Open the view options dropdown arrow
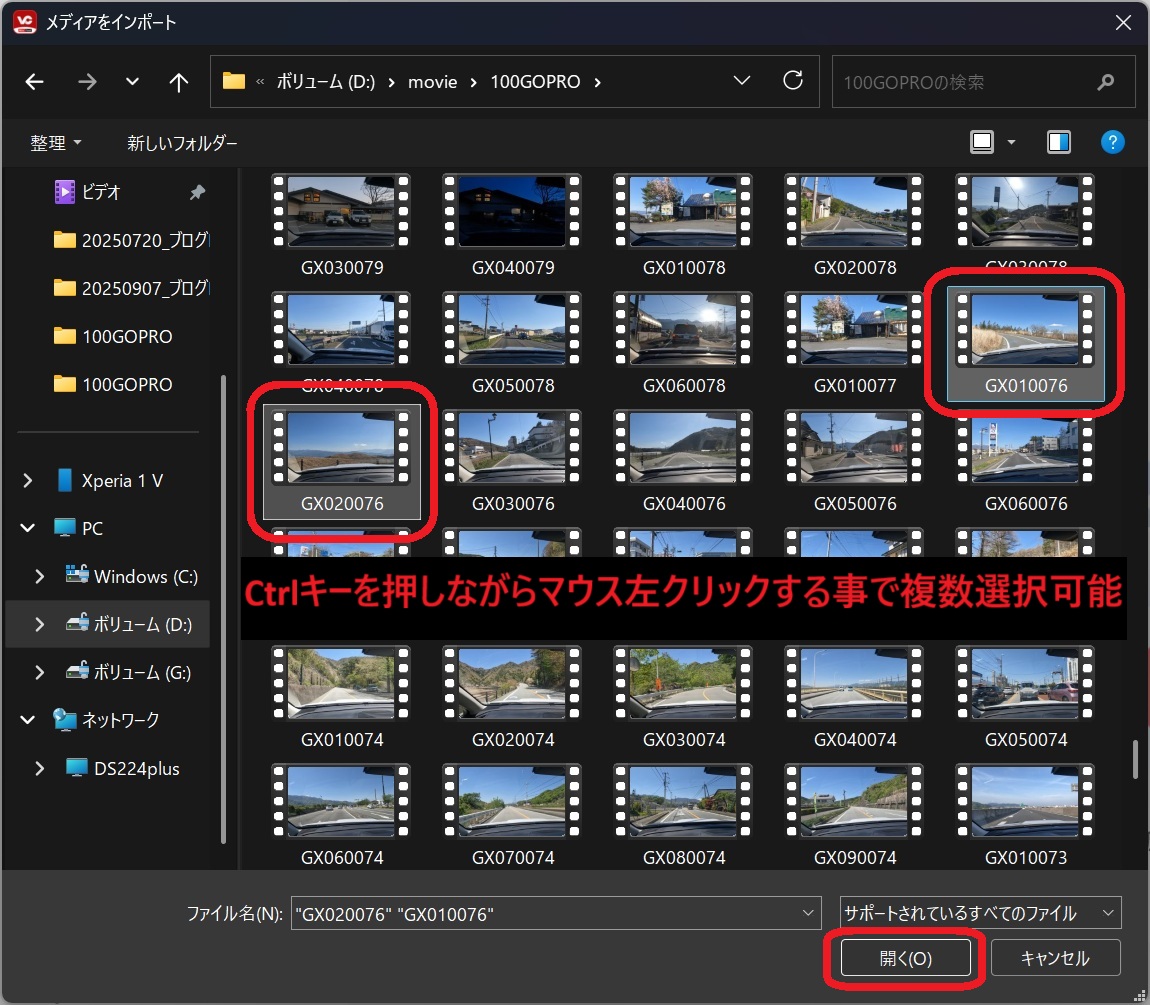The image size is (1150, 1005). (x=1011, y=142)
